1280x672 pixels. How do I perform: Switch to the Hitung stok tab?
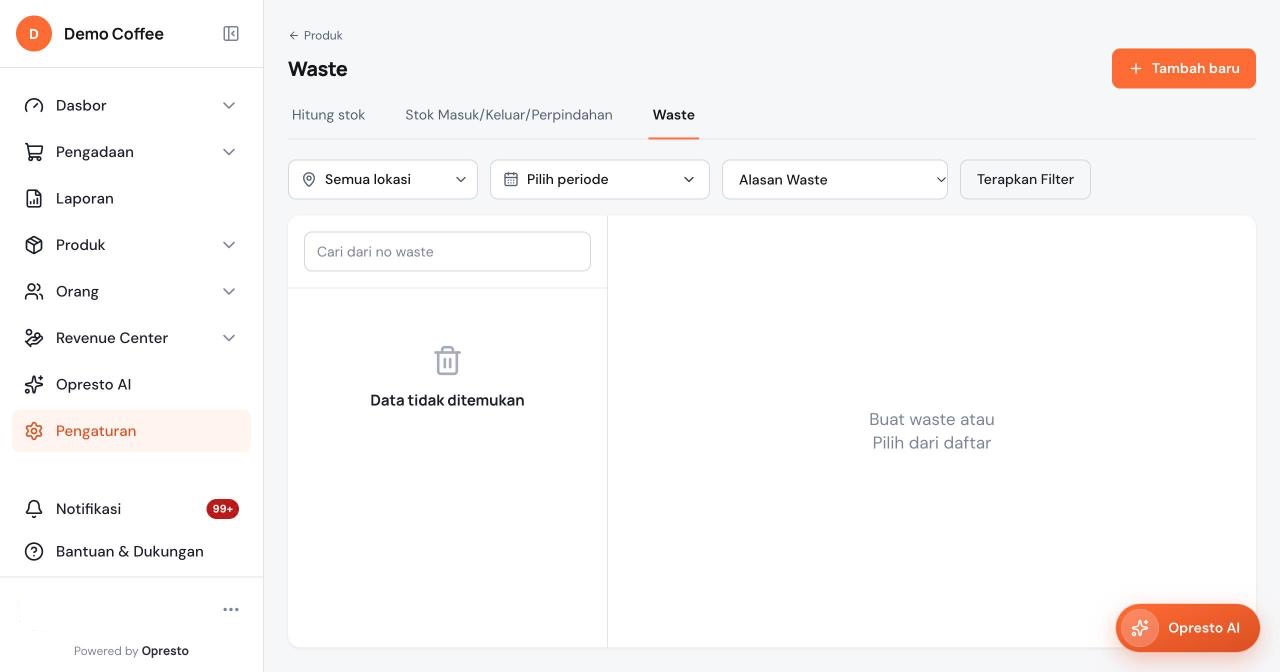tap(328, 115)
